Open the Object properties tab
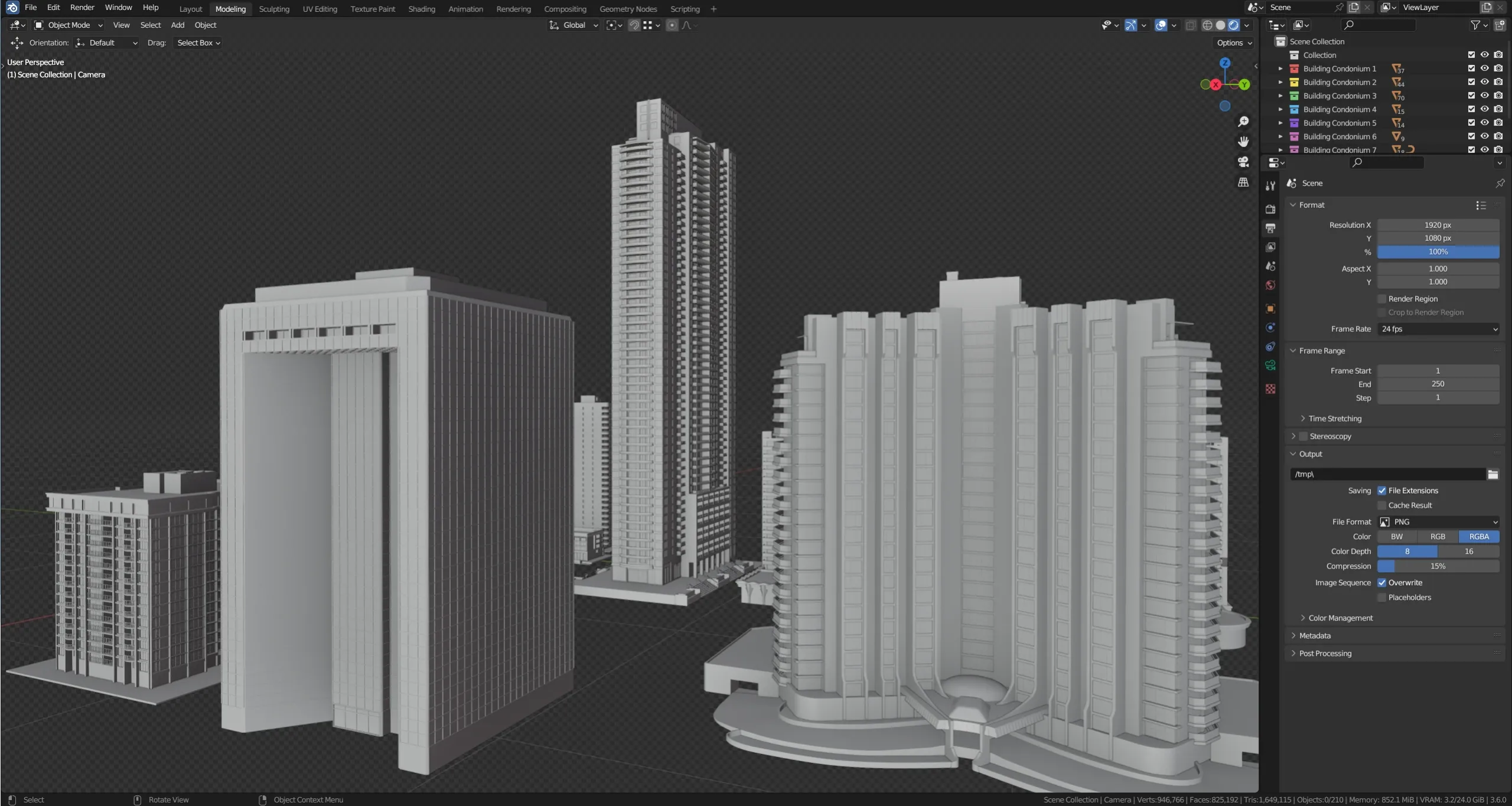 coord(1270,308)
